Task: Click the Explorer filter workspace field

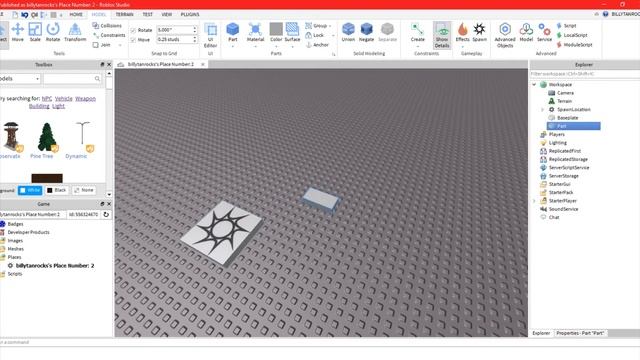Action: (584, 74)
